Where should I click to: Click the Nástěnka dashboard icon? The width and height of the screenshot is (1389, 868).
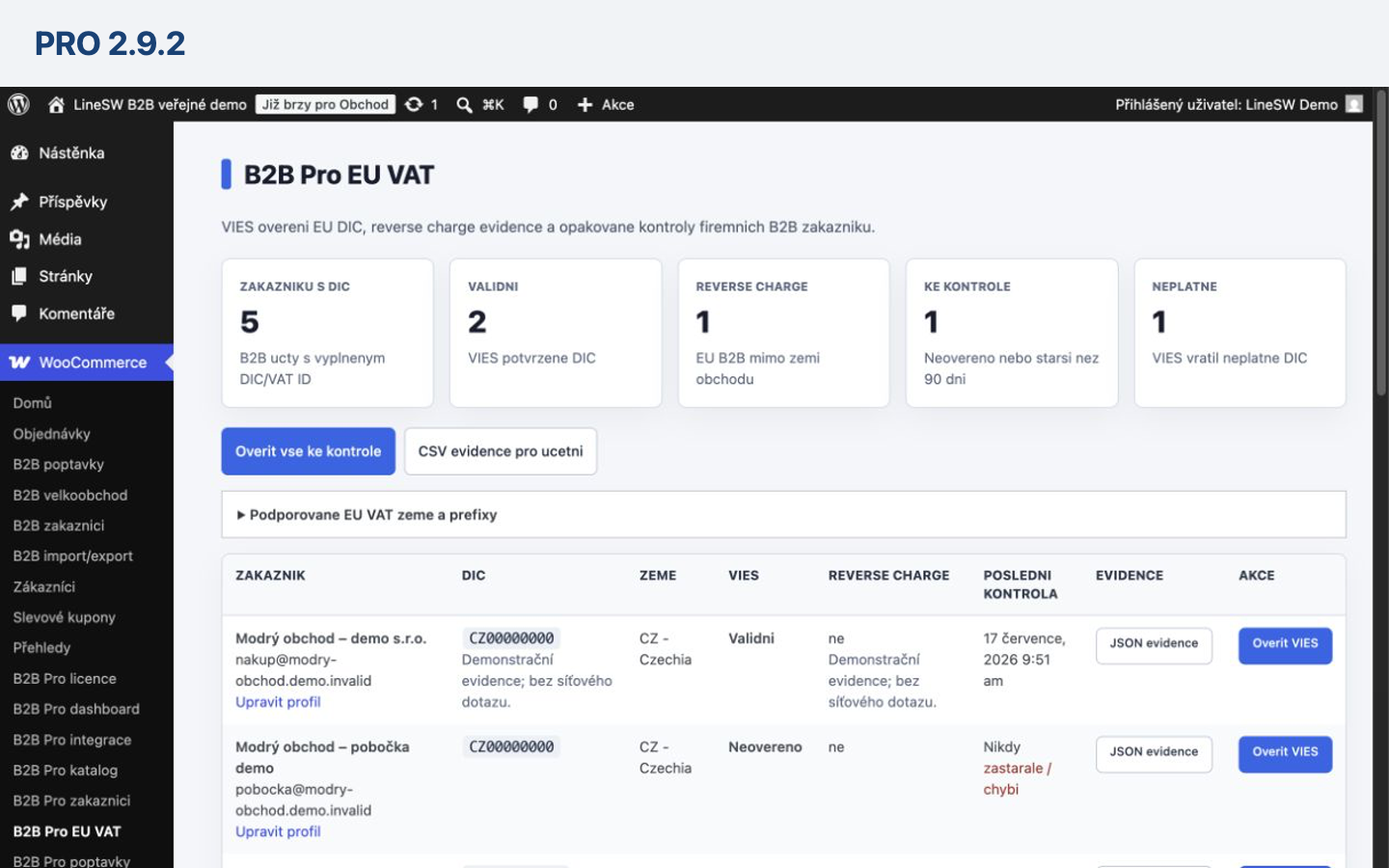pyautogui.click(x=19, y=152)
